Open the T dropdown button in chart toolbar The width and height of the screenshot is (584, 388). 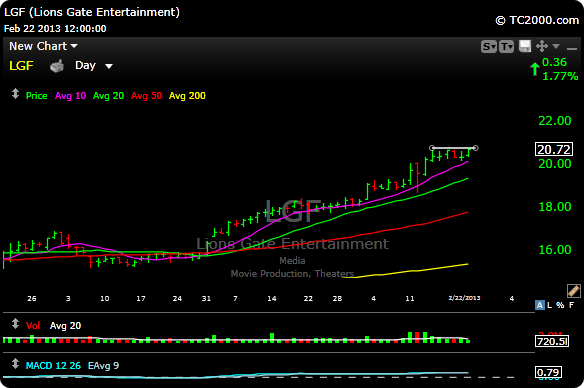coord(507,47)
